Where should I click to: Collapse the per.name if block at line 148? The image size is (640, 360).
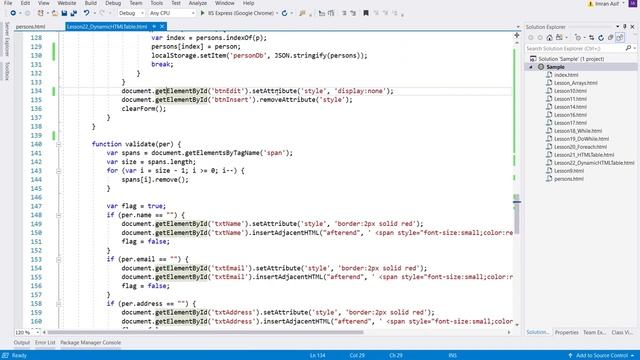tap(58, 215)
